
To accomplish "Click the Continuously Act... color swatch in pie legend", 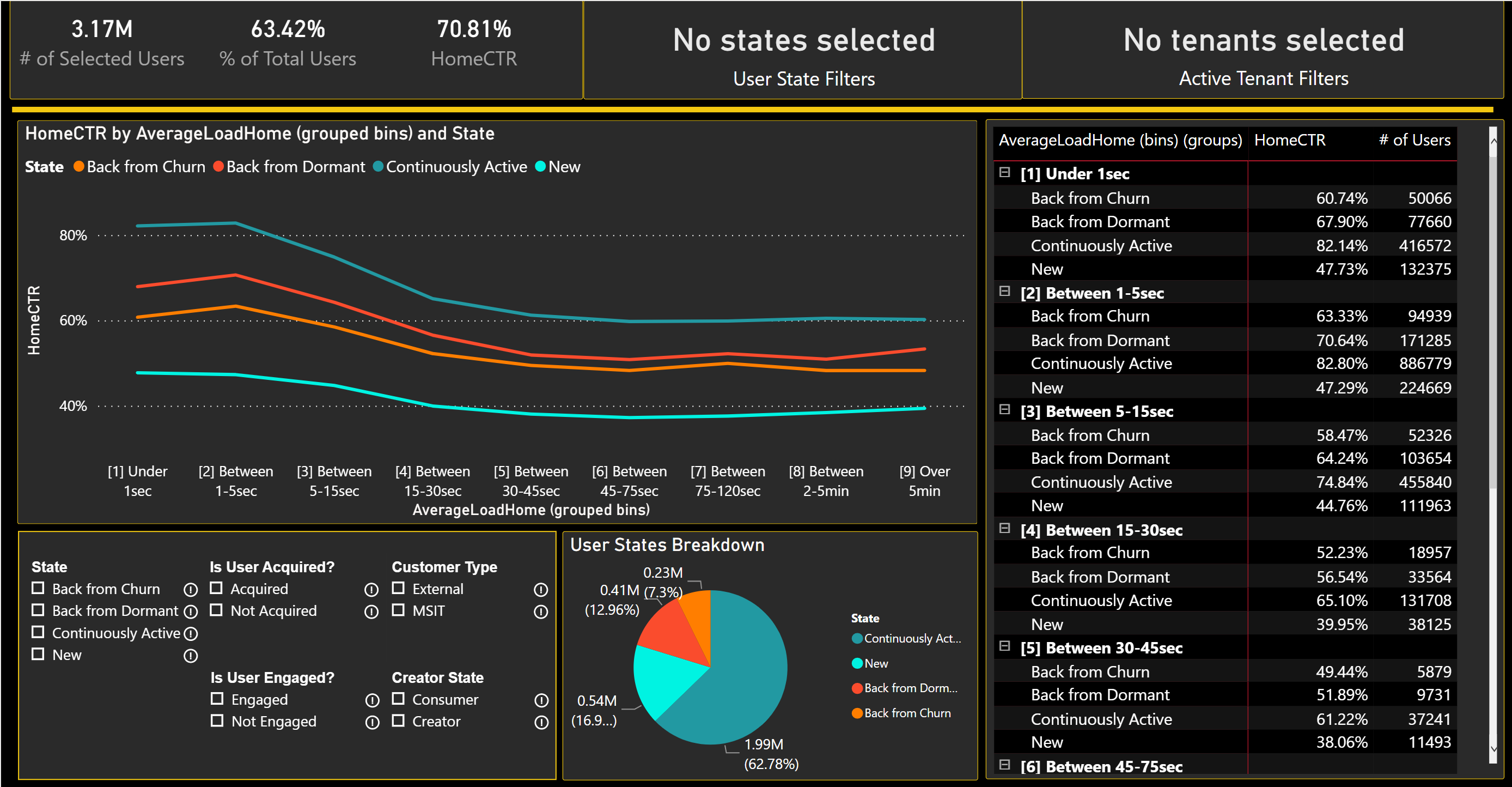I will 856,638.
